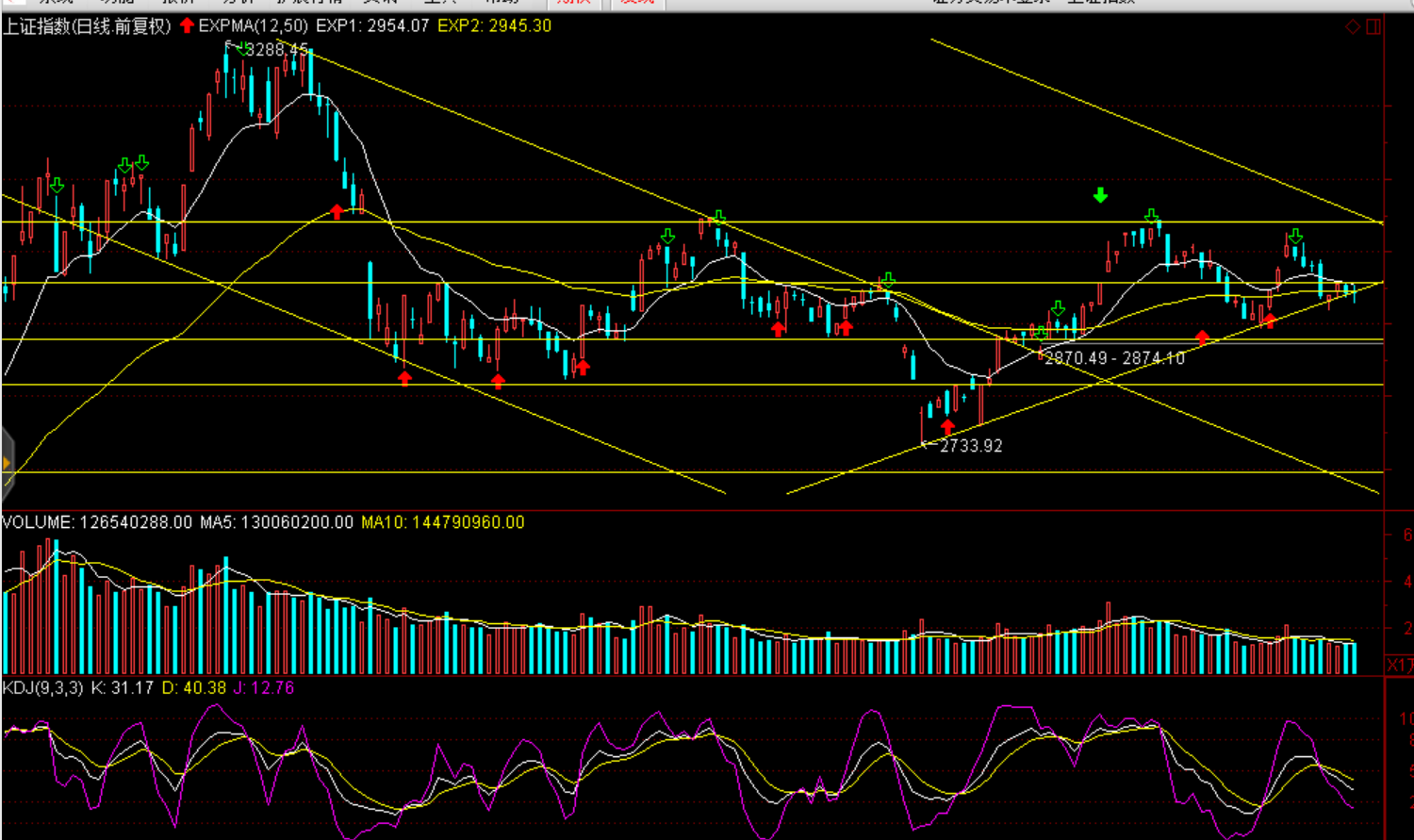The height and width of the screenshot is (840, 1414).
Task: Select the 2870.49 - 2874.10 gap annotation
Action: coord(1114,358)
